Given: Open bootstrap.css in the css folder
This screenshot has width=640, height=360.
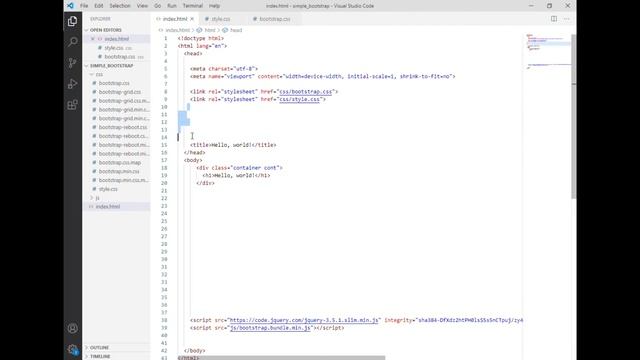Looking at the screenshot, I should pyautogui.click(x=114, y=83).
